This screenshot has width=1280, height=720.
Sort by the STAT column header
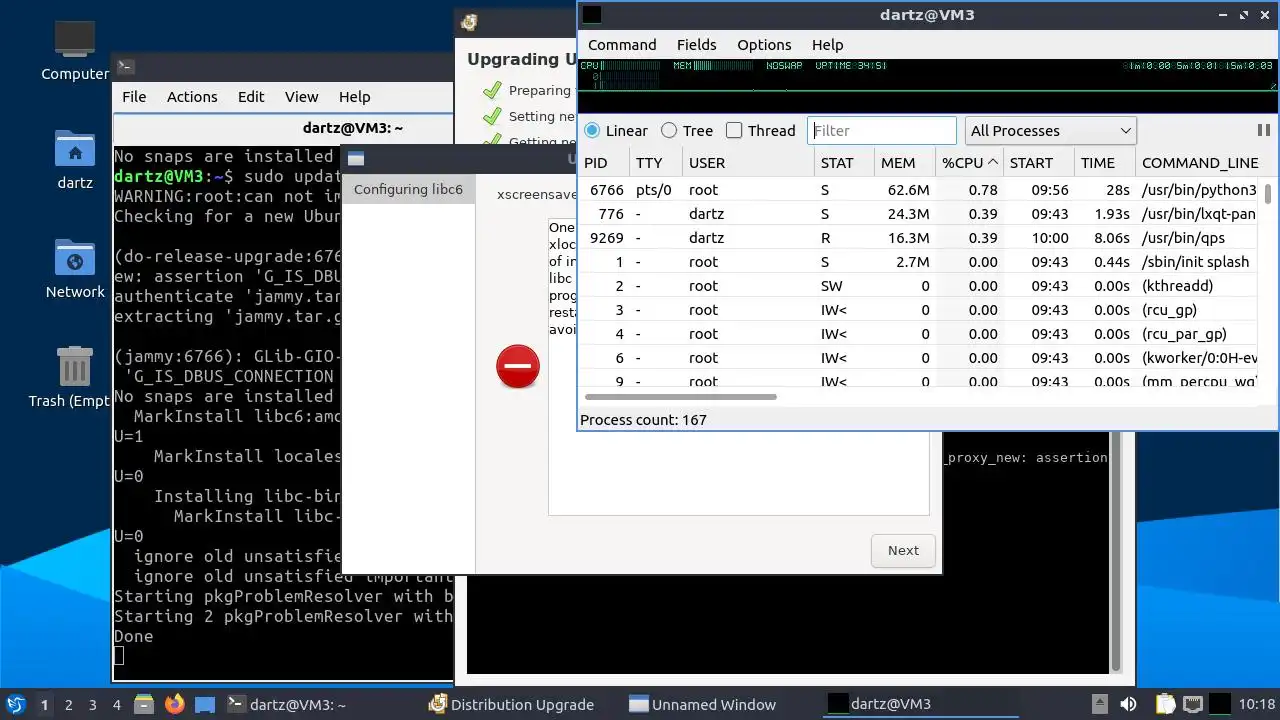(x=843, y=163)
